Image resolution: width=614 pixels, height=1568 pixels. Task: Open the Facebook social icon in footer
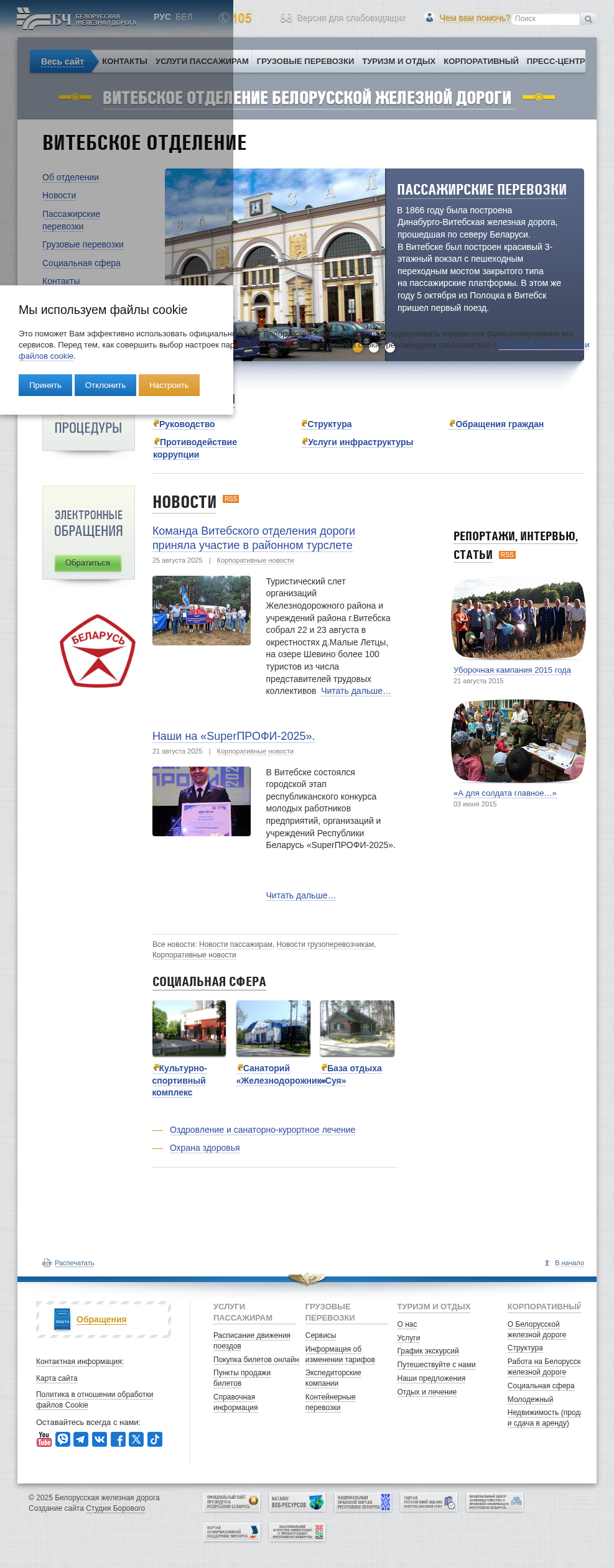click(118, 1439)
